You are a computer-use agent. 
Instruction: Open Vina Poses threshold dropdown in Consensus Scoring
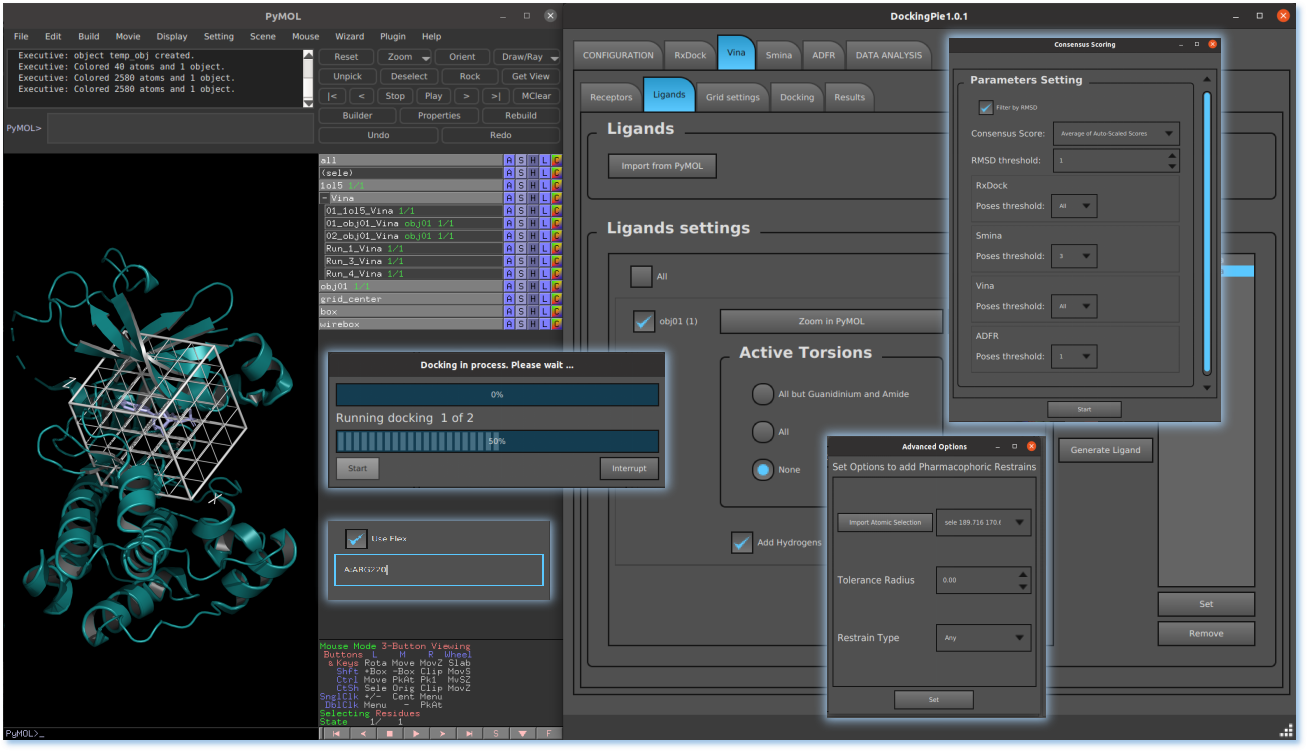[x=1075, y=306]
